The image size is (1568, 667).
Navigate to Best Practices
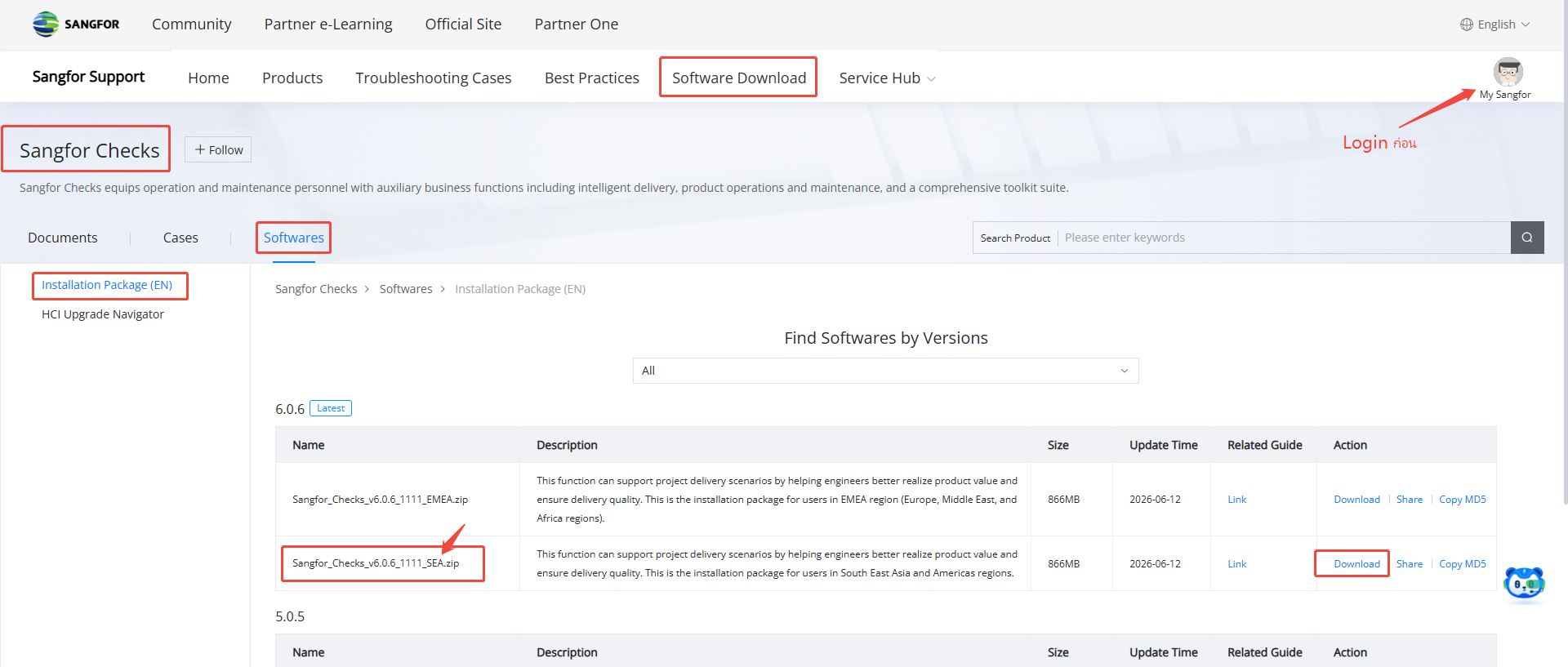pyautogui.click(x=592, y=78)
